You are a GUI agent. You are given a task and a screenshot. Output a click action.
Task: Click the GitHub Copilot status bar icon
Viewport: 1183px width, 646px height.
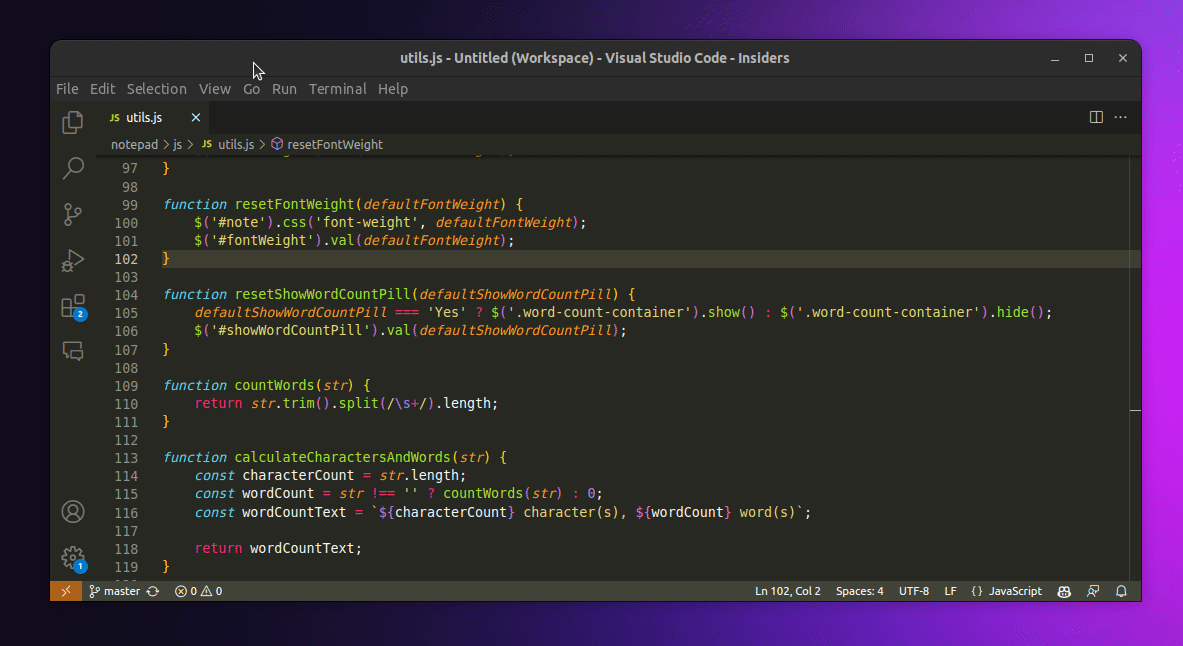click(x=1063, y=591)
